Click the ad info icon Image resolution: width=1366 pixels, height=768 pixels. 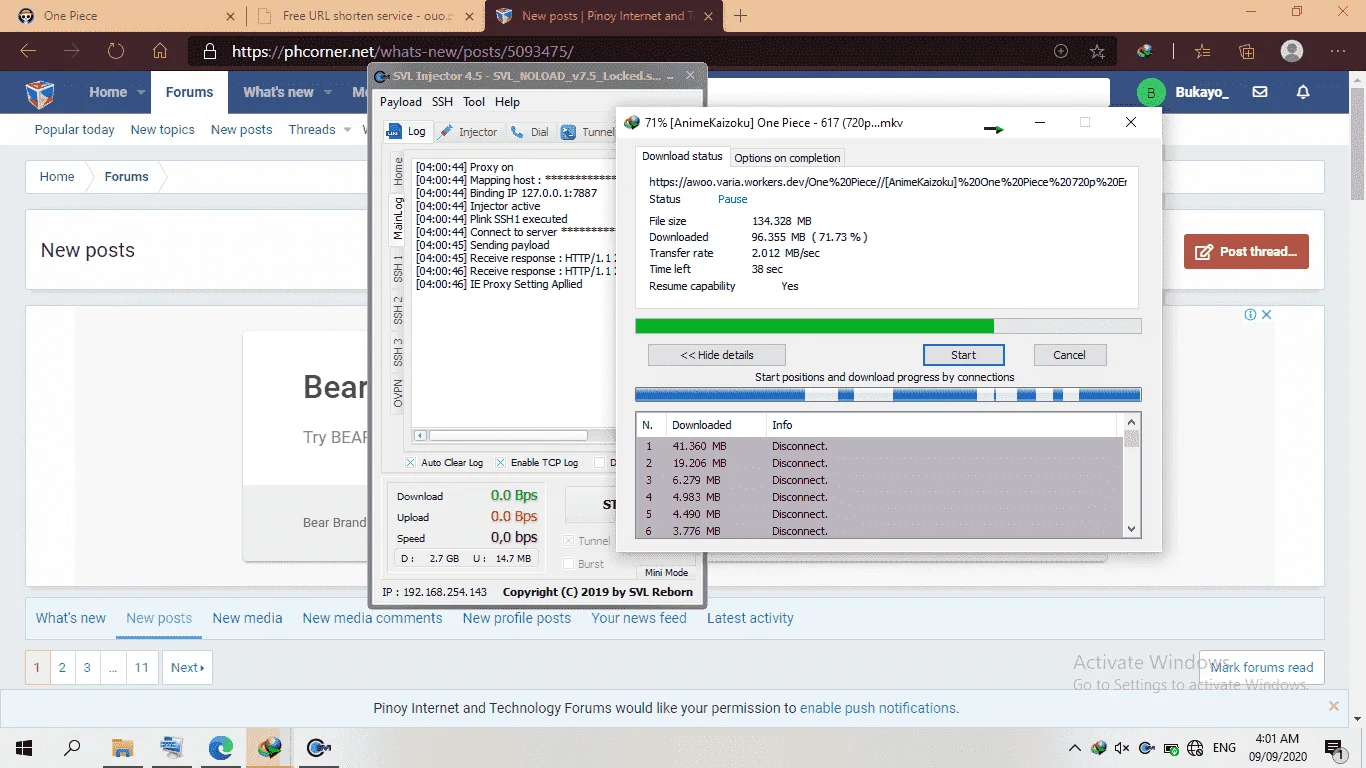[x=1250, y=314]
